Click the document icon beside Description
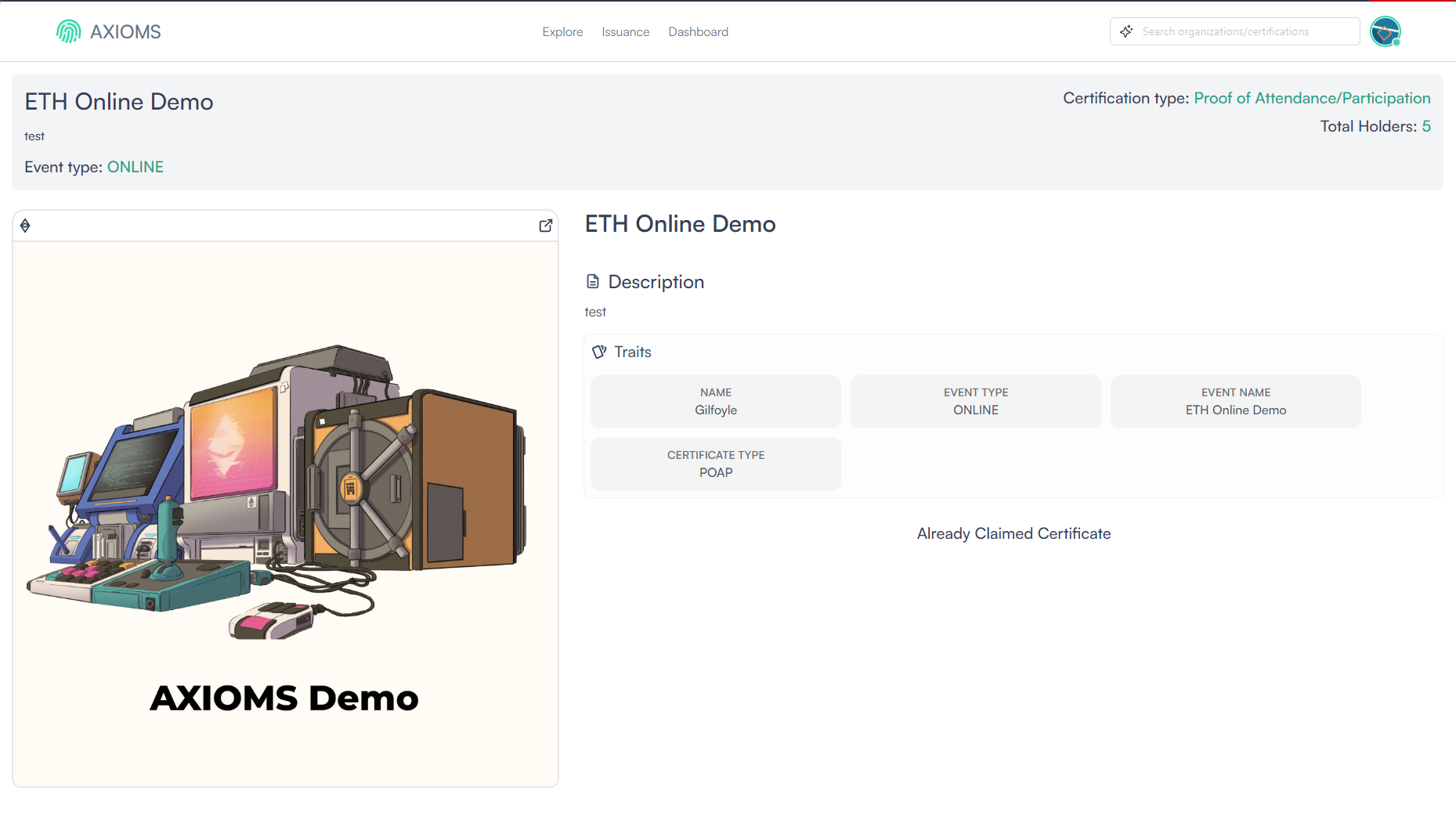The image size is (1456, 838). pyautogui.click(x=593, y=280)
